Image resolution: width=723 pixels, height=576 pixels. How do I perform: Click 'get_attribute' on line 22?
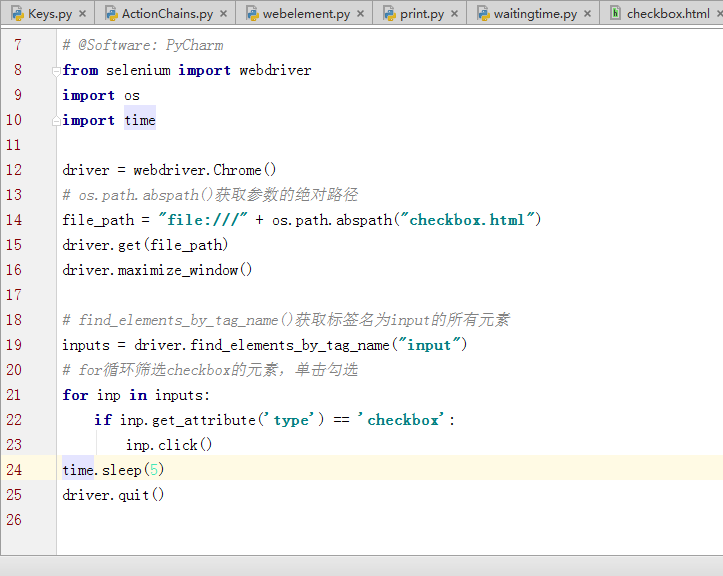203,420
